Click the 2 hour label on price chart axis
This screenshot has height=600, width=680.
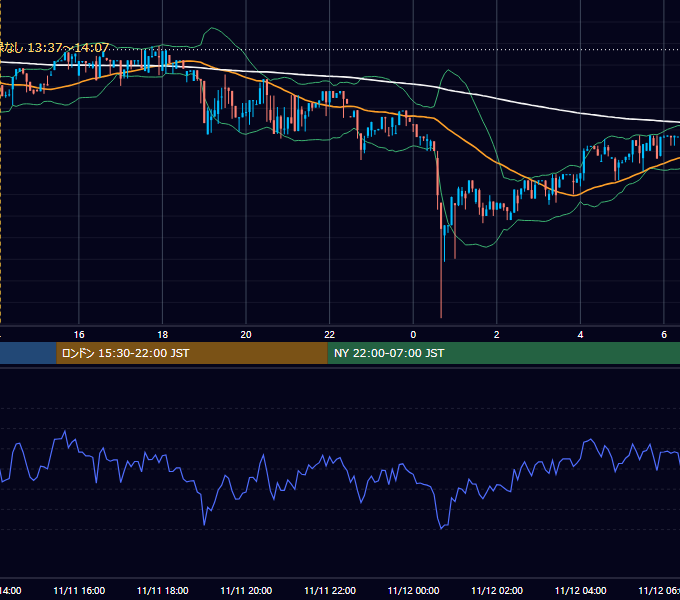click(x=497, y=334)
